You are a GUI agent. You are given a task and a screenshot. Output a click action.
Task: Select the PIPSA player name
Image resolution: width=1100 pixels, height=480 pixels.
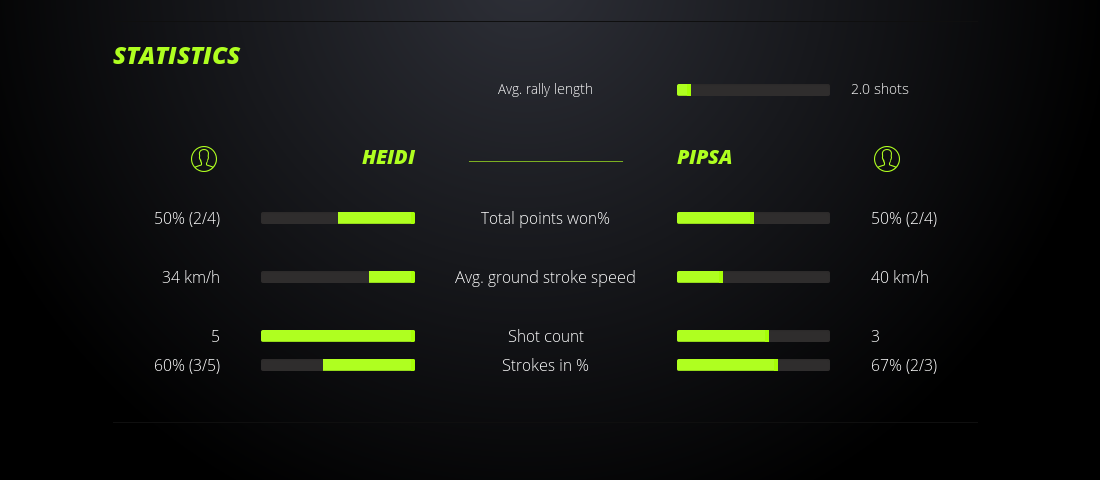point(705,158)
